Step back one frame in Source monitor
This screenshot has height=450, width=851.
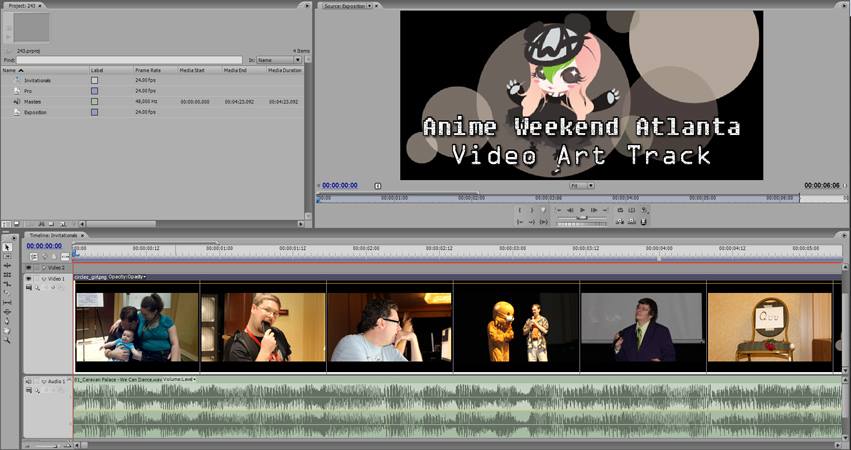coord(570,210)
